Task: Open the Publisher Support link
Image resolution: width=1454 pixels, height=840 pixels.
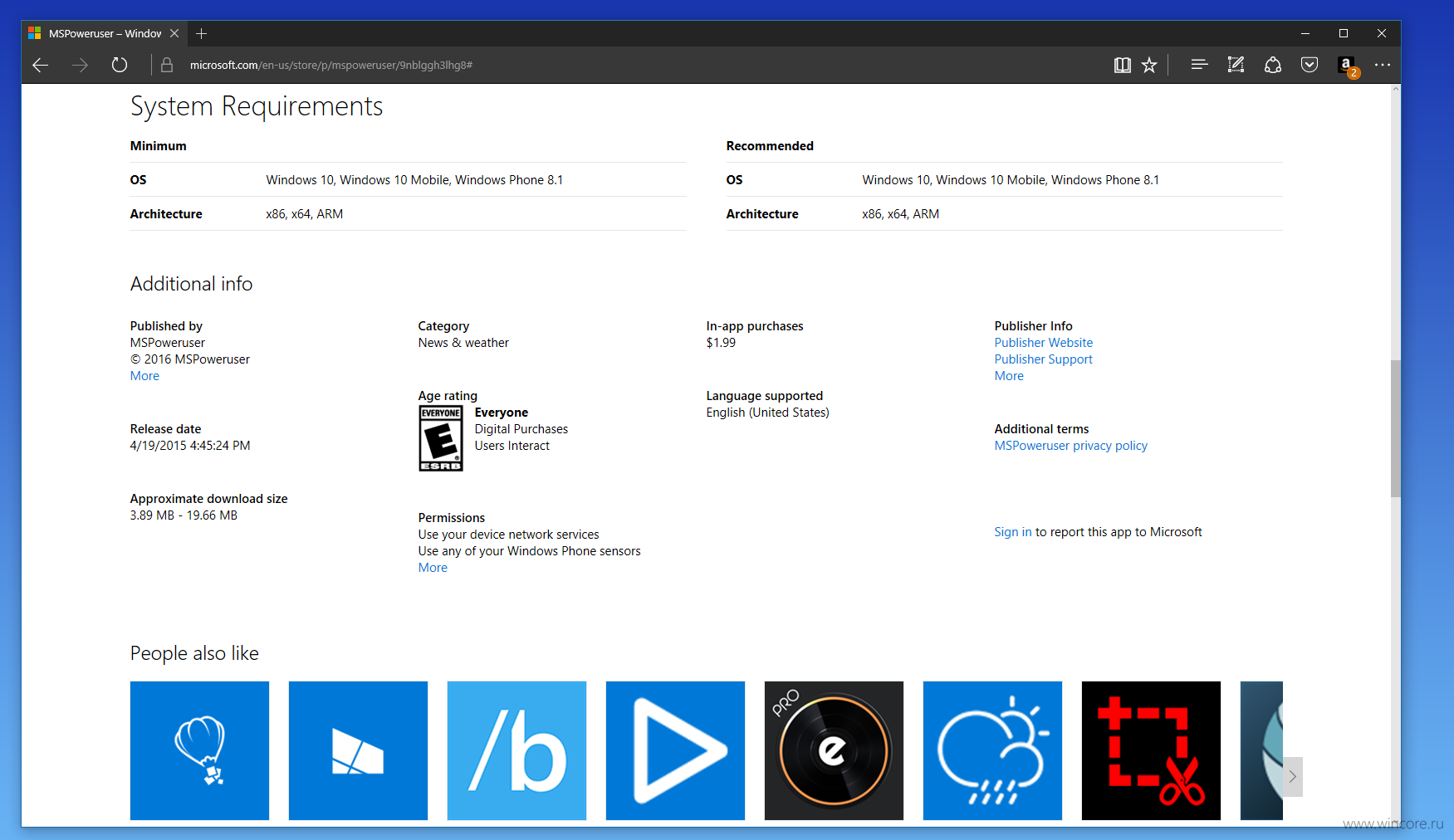Action: click(x=1044, y=359)
